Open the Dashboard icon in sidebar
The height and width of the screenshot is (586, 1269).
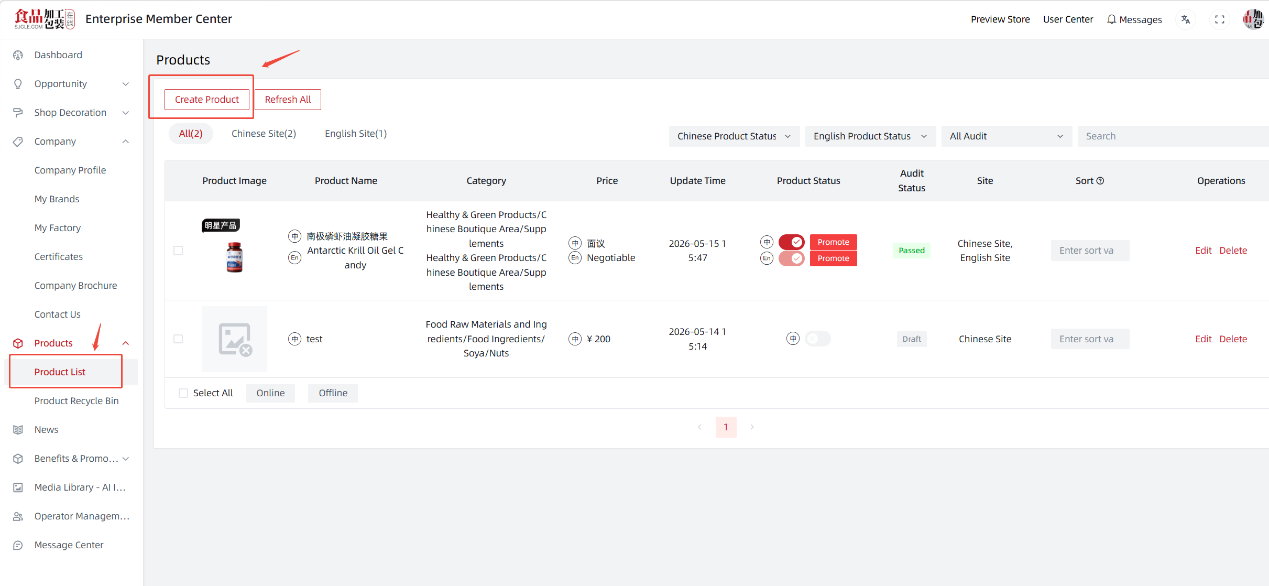click(18, 55)
